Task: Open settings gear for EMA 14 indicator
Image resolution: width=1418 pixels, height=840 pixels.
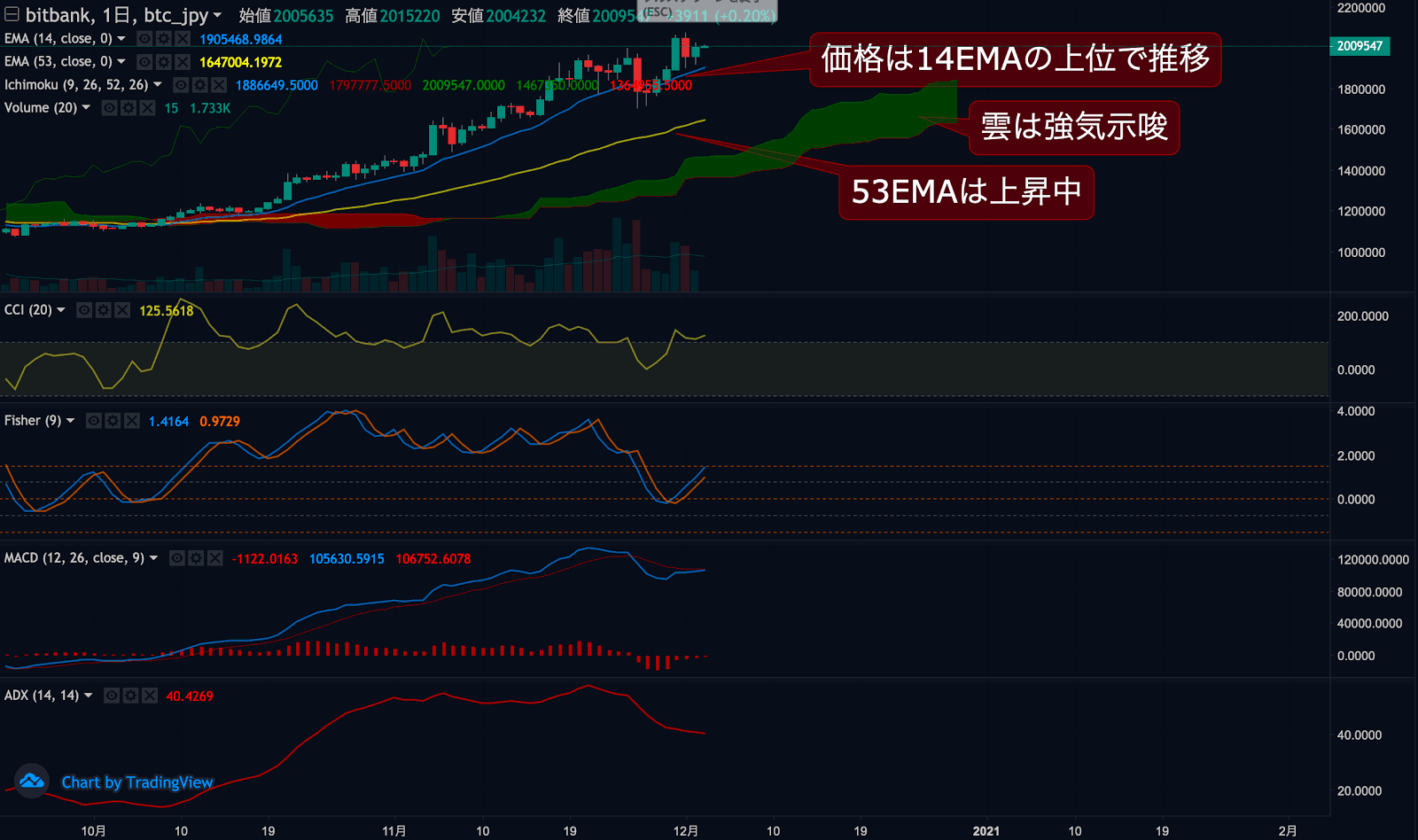Action: click(x=163, y=39)
